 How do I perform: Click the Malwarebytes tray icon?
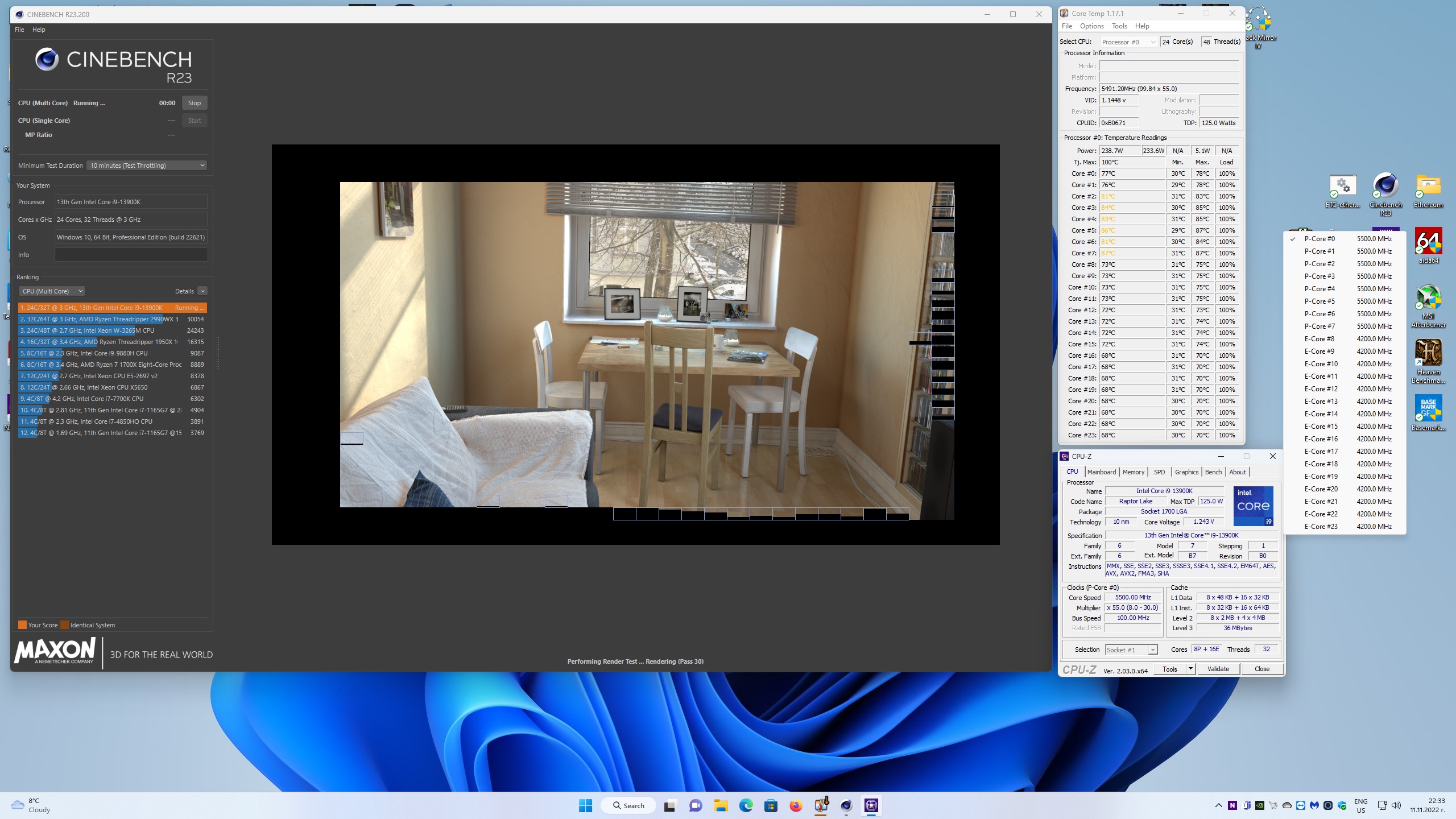pyautogui.click(x=1314, y=805)
